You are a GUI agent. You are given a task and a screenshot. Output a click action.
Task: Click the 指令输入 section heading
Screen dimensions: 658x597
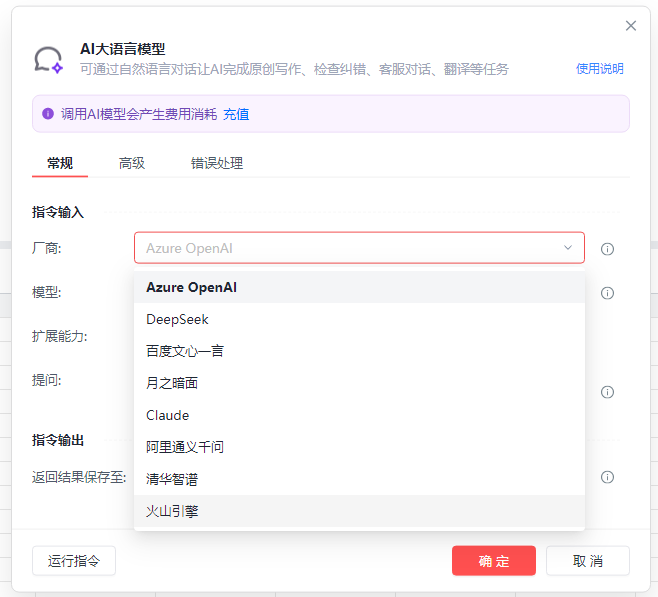pyautogui.click(x=58, y=212)
